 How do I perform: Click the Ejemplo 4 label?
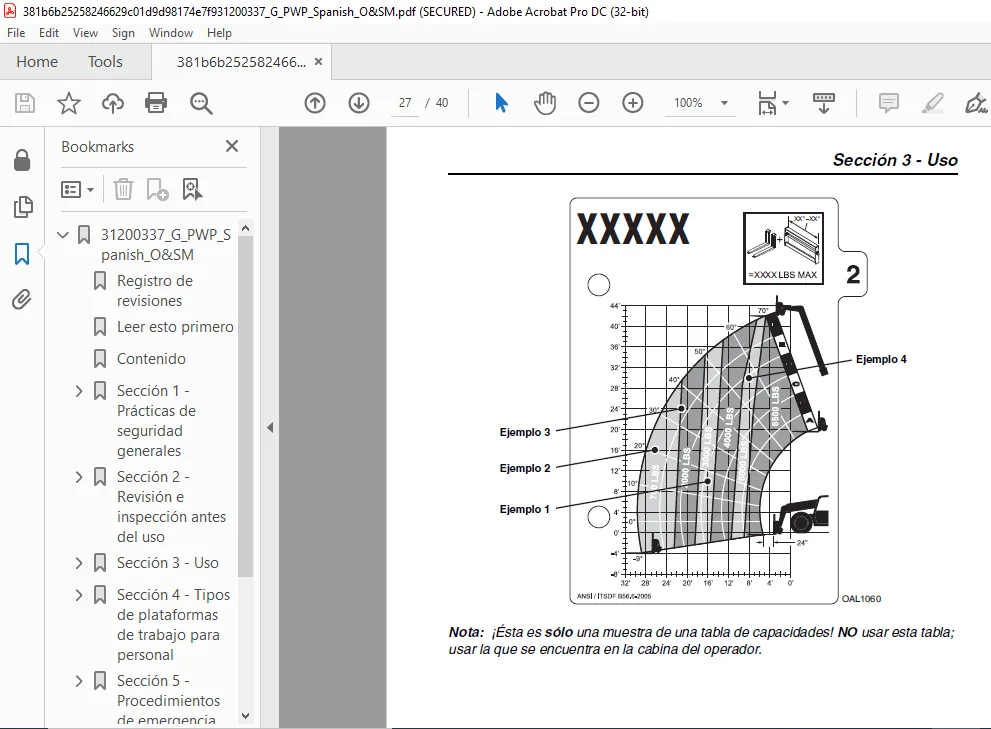tap(881, 359)
